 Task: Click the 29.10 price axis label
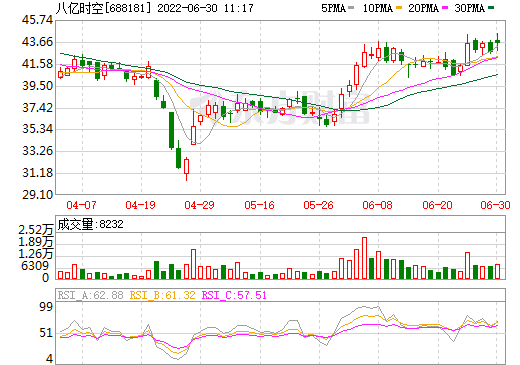(37, 195)
